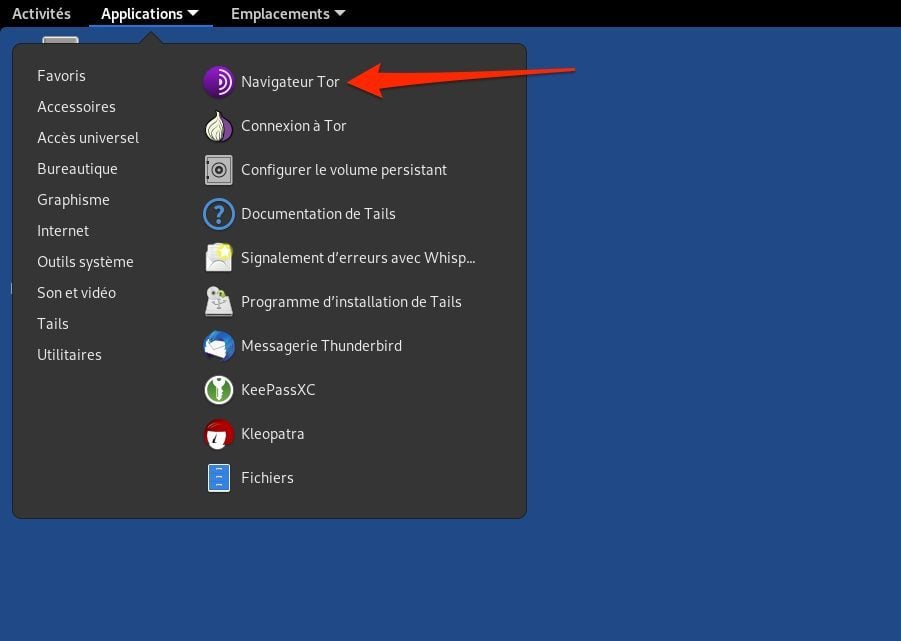Select the Navigateur Tor label

coord(290,82)
